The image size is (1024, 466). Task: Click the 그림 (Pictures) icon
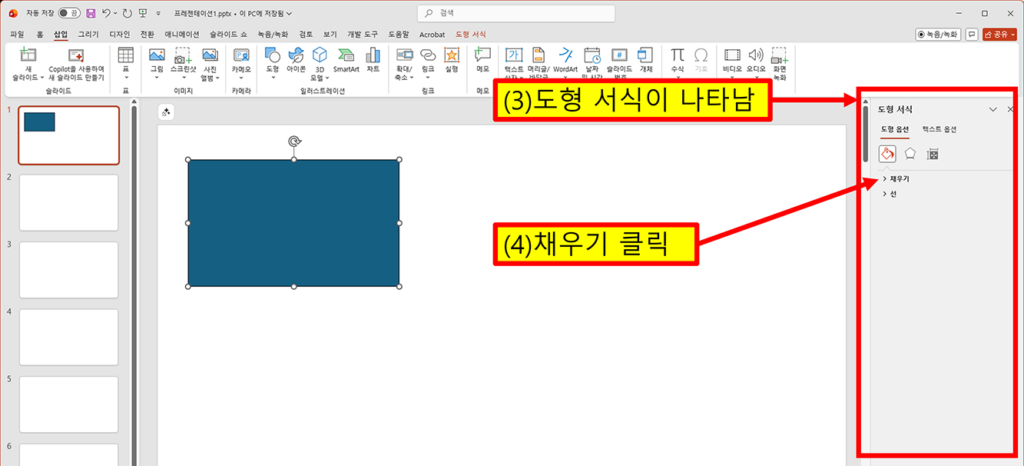click(x=157, y=55)
